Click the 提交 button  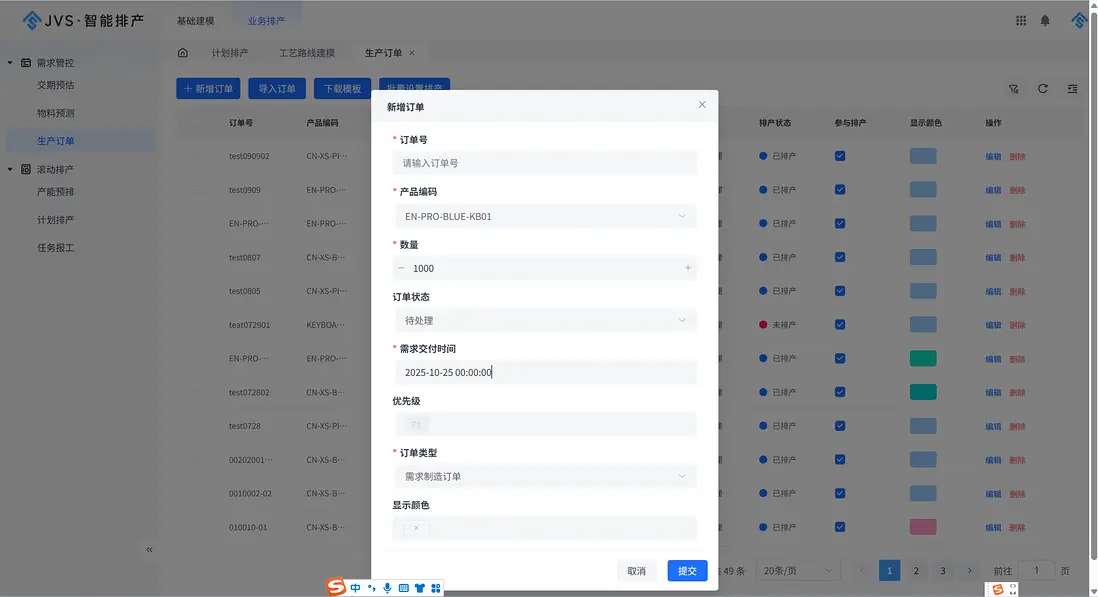coord(687,571)
